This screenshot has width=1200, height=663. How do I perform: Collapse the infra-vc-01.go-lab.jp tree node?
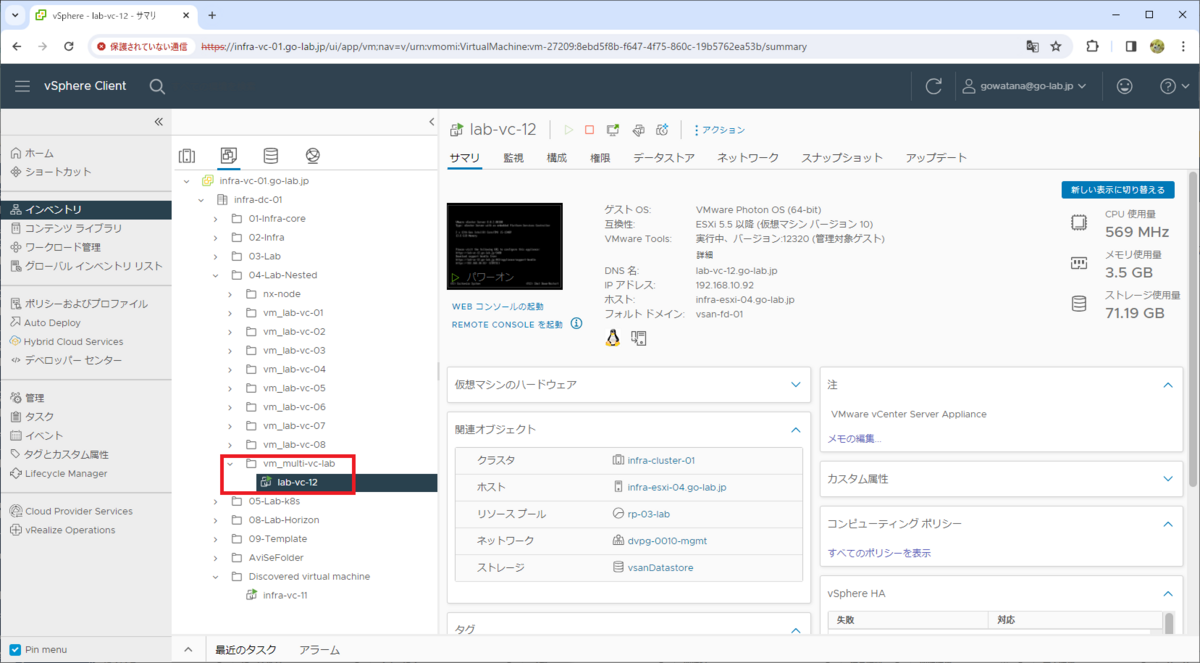(187, 181)
